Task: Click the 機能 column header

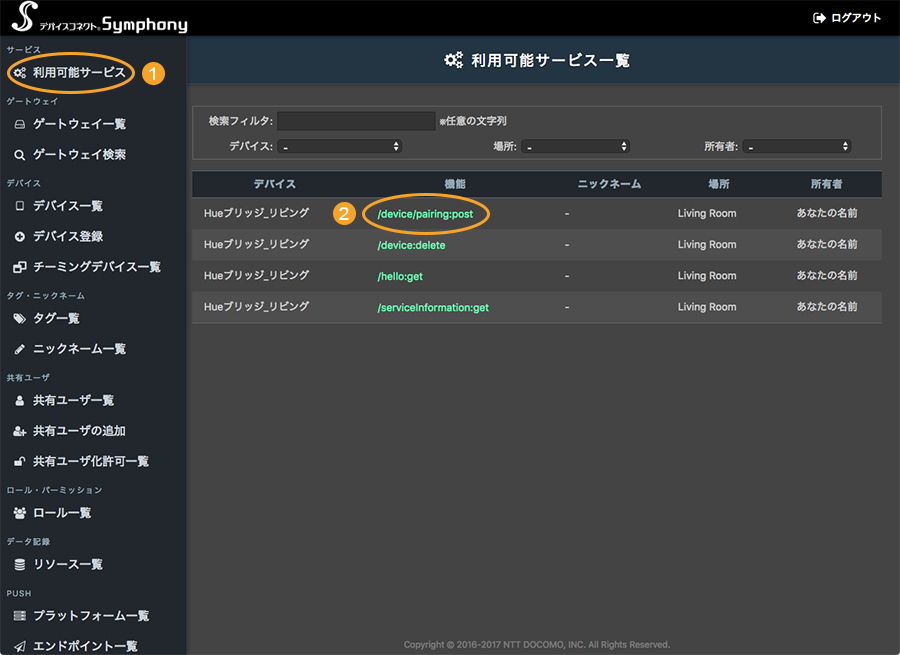Action: coord(455,184)
